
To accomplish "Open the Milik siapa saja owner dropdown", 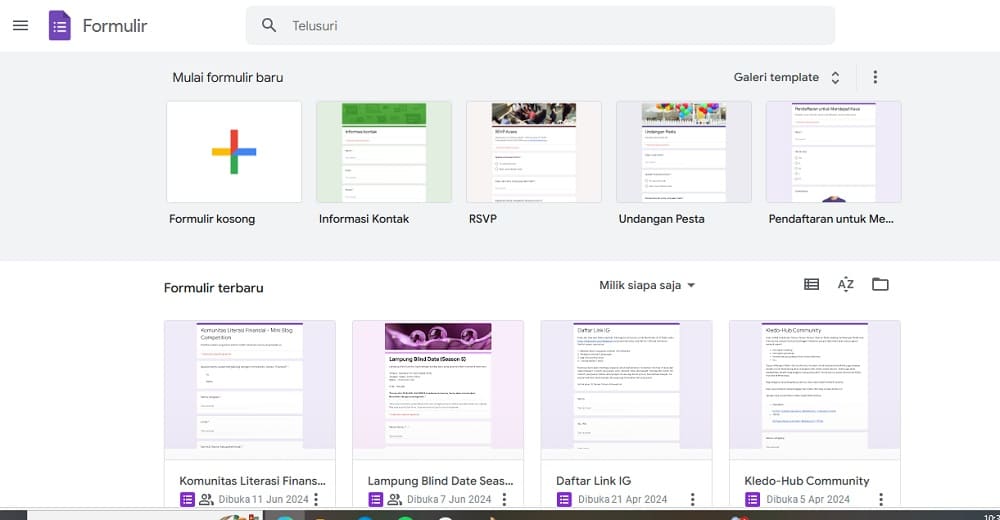I will click(x=647, y=285).
